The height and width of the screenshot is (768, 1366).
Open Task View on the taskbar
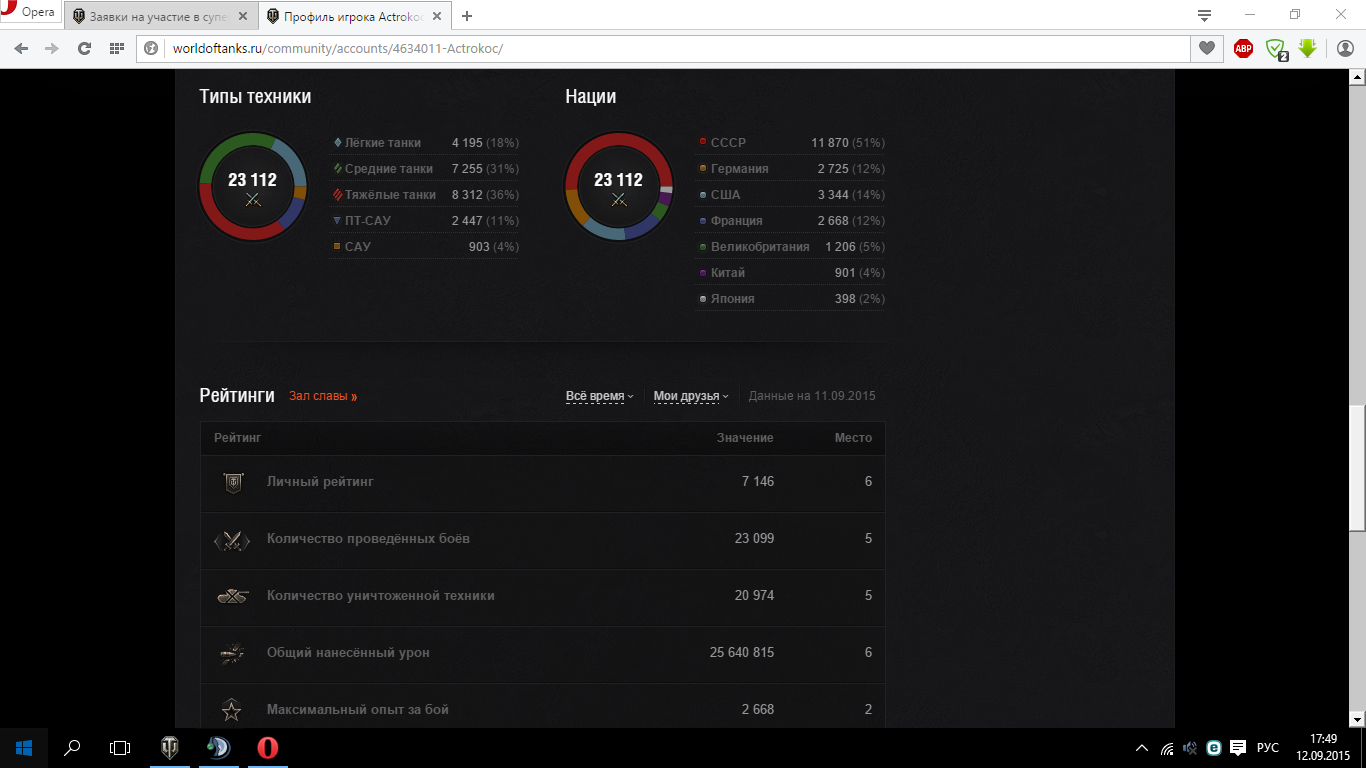[120, 748]
